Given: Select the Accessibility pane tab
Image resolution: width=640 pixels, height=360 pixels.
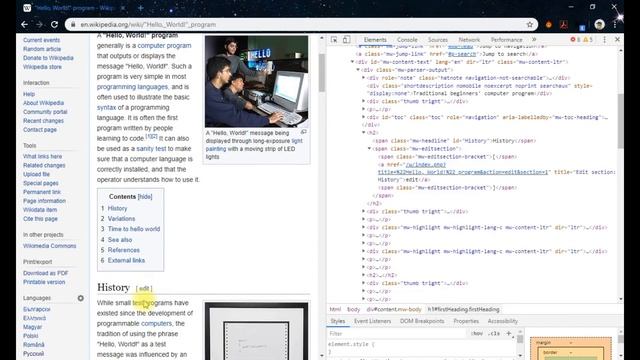Looking at the screenshot, I should coord(502,321).
